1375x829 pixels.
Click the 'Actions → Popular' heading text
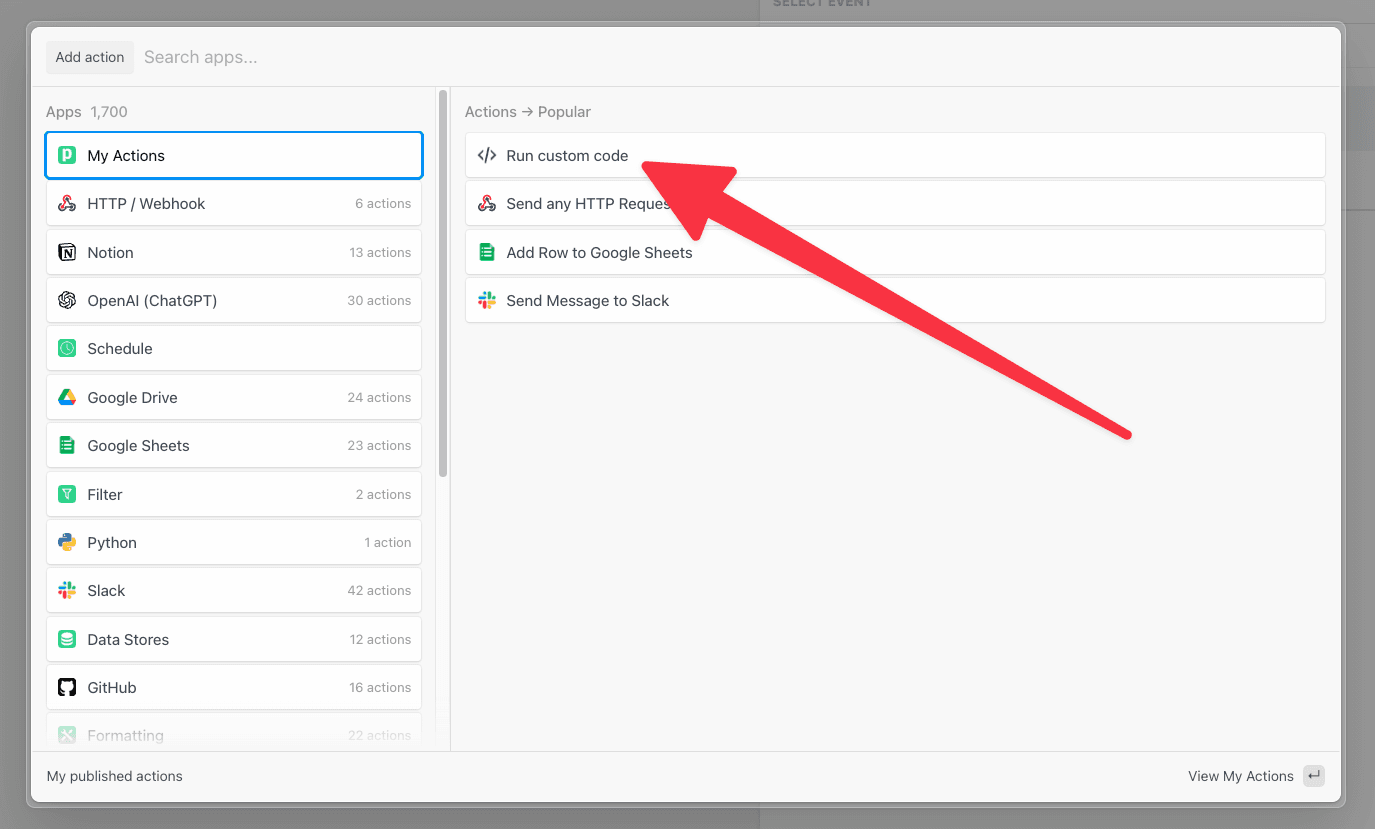(x=528, y=112)
